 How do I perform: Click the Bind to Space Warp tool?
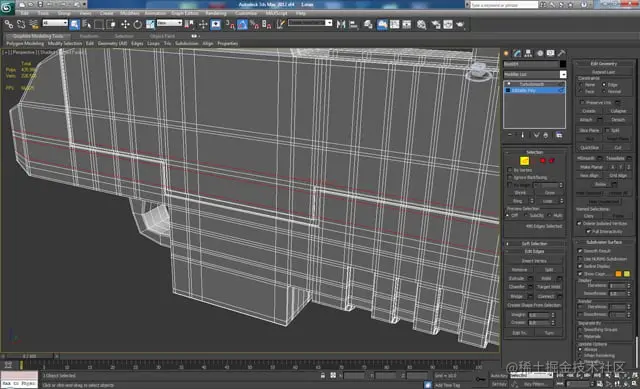(x=33, y=24)
